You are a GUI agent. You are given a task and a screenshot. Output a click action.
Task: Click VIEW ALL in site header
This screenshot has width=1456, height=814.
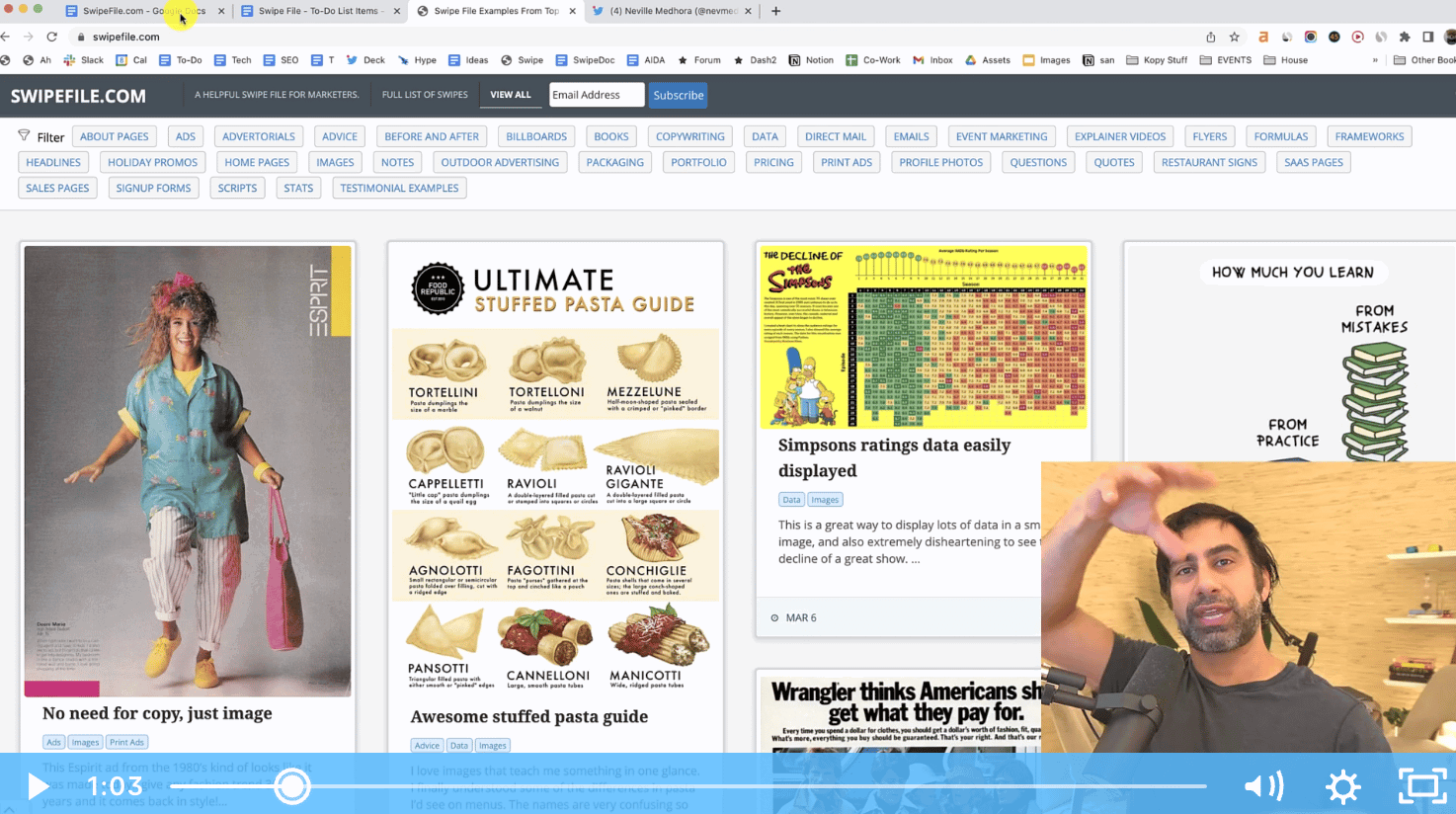pos(511,95)
